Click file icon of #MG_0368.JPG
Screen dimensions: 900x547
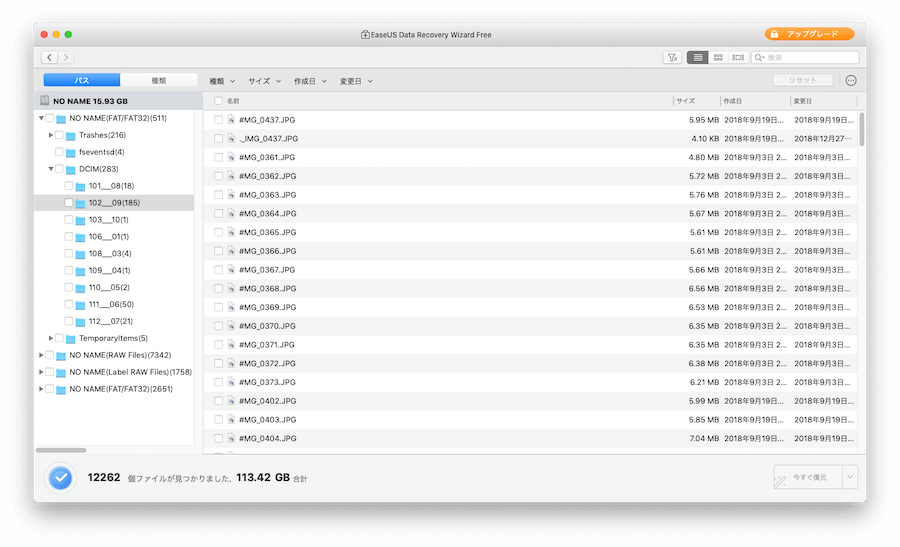click(231, 288)
